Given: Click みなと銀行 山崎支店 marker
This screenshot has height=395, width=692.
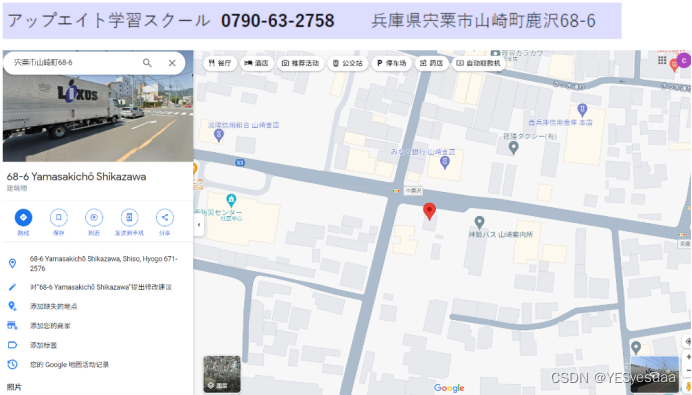Looking at the screenshot, I should click(444, 163).
